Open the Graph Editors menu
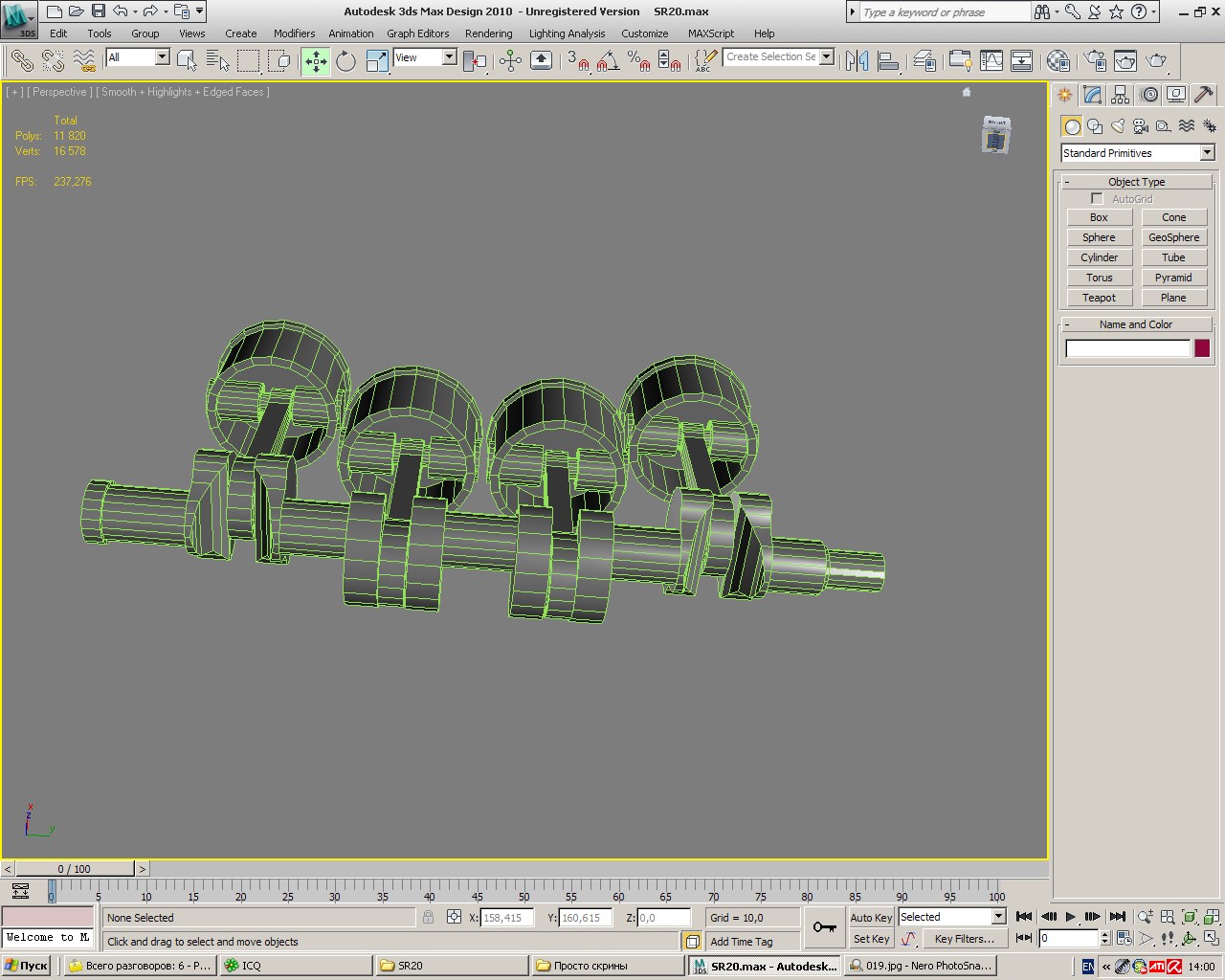The height and width of the screenshot is (980, 1225). coord(418,33)
